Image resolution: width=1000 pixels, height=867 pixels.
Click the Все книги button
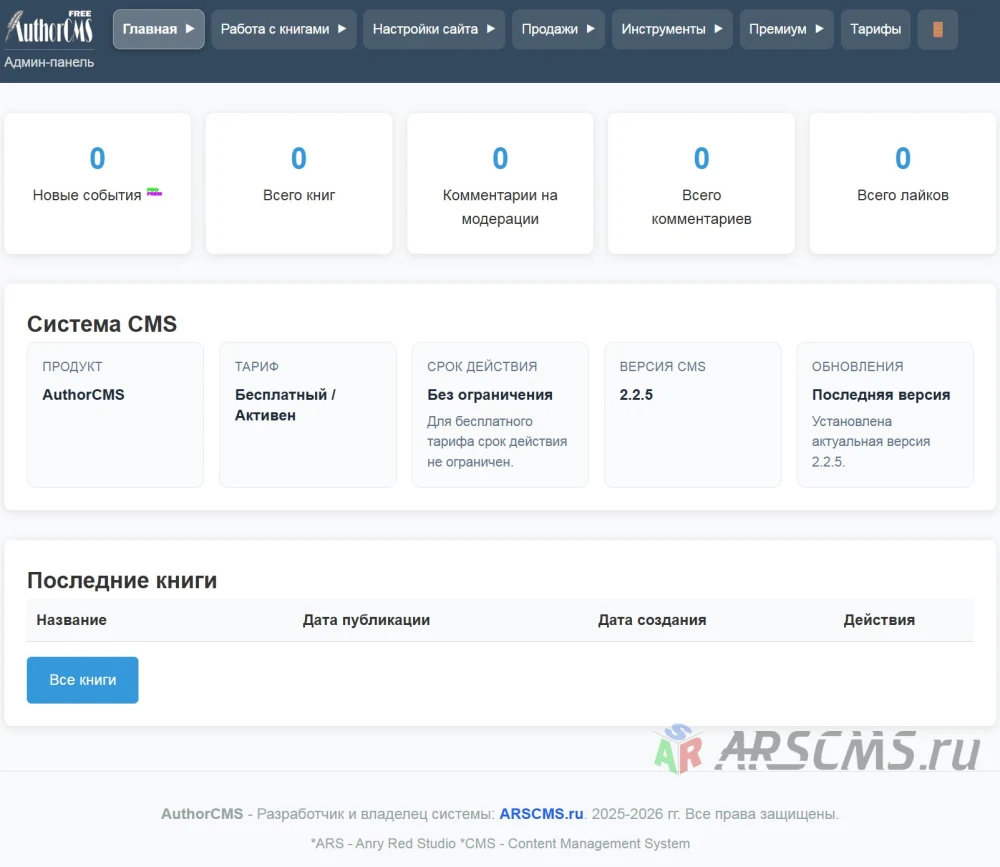click(x=82, y=680)
